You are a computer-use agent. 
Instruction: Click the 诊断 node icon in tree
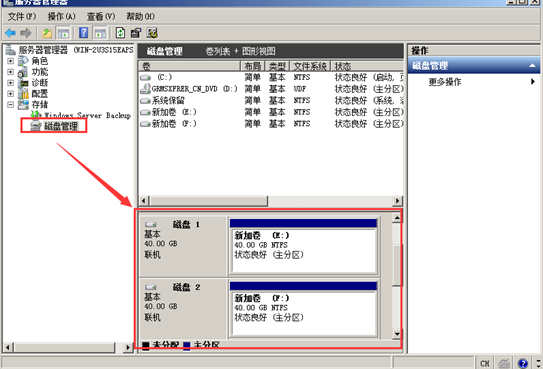pyautogui.click(x=24, y=83)
